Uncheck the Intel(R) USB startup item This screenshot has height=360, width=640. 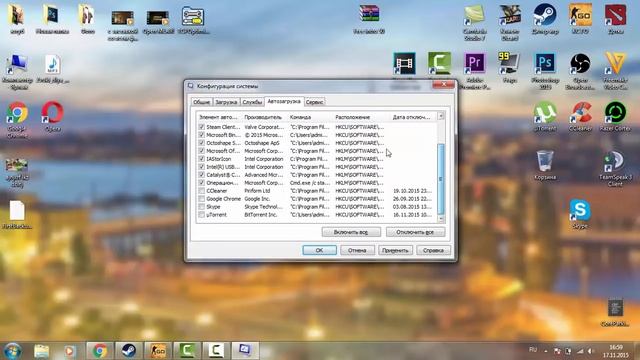coord(202,167)
